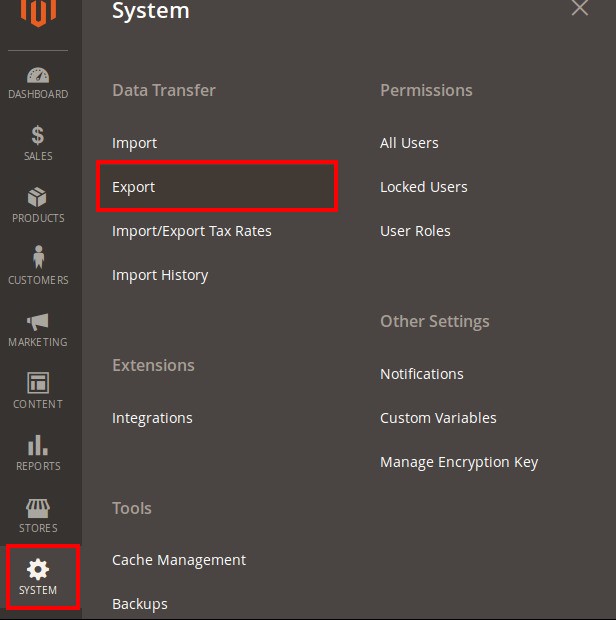Open the Marketing megaphone icon

(38, 321)
